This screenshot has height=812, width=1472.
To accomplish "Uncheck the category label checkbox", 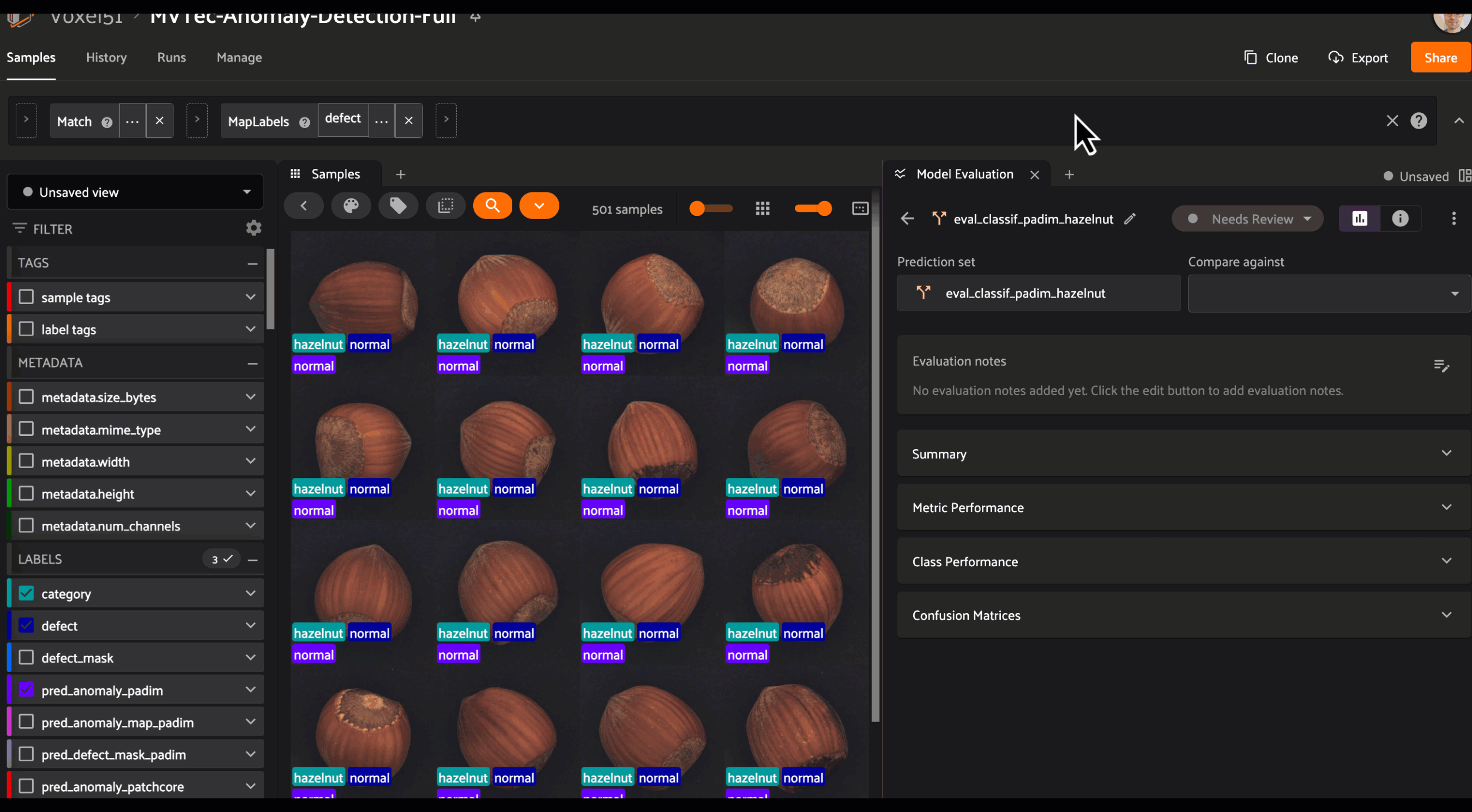I will pyautogui.click(x=26, y=593).
